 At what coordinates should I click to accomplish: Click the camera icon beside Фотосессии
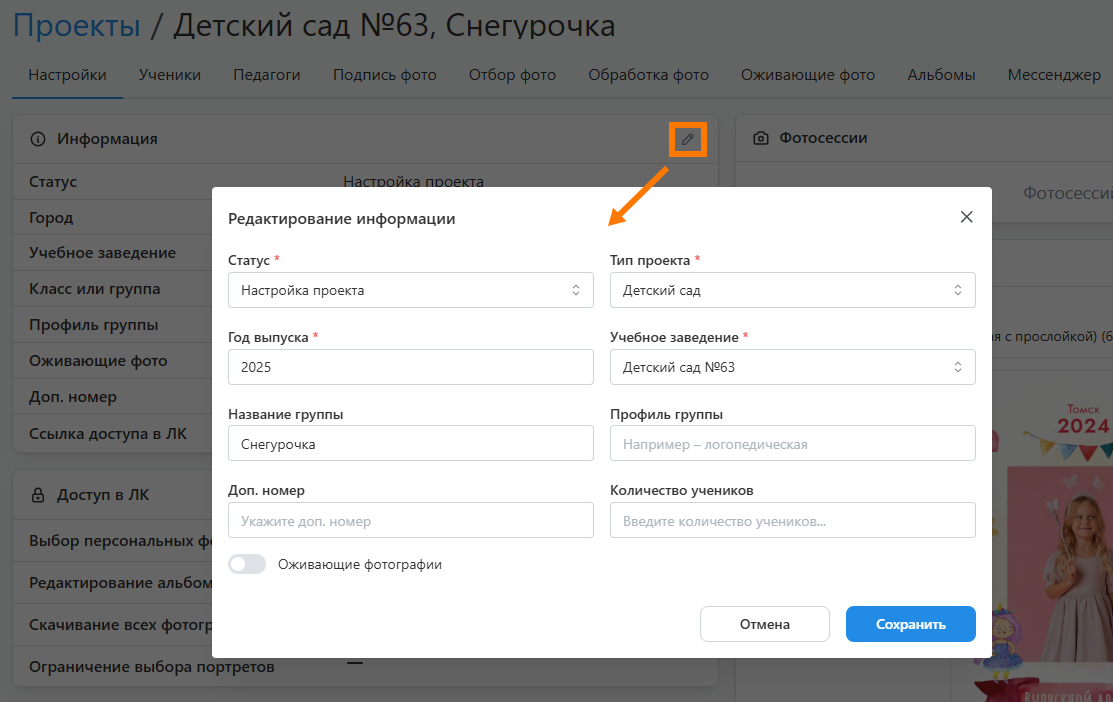761,138
